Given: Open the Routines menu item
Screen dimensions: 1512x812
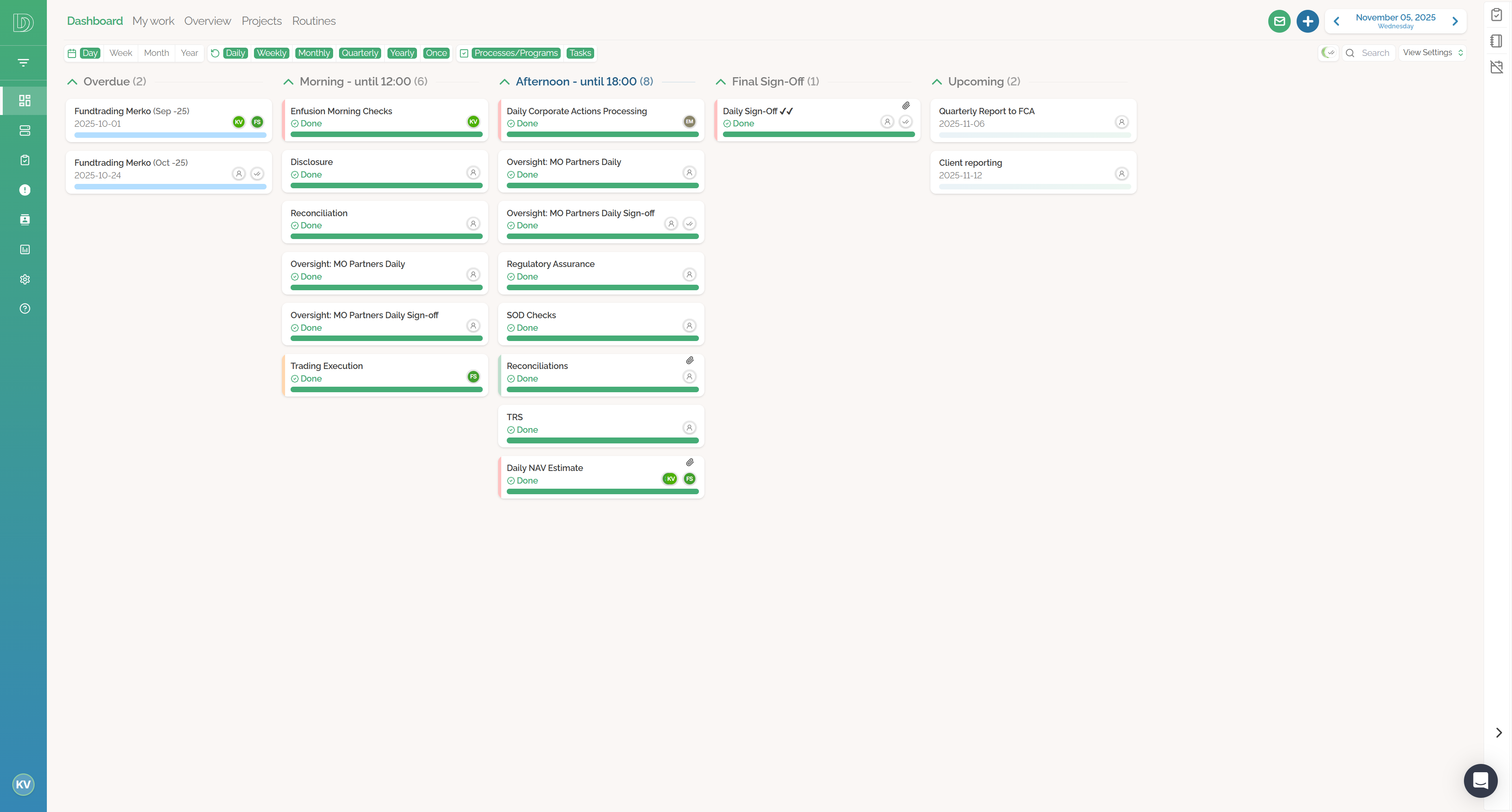Looking at the screenshot, I should [314, 20].
